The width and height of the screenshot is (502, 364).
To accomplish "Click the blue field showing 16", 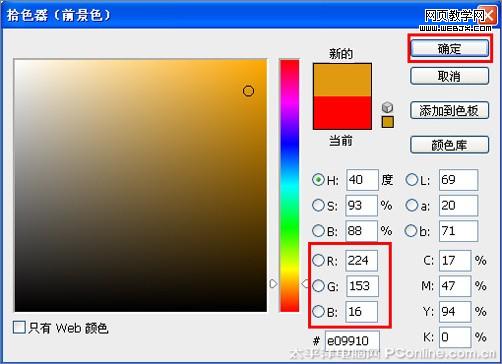I will 362,312.
